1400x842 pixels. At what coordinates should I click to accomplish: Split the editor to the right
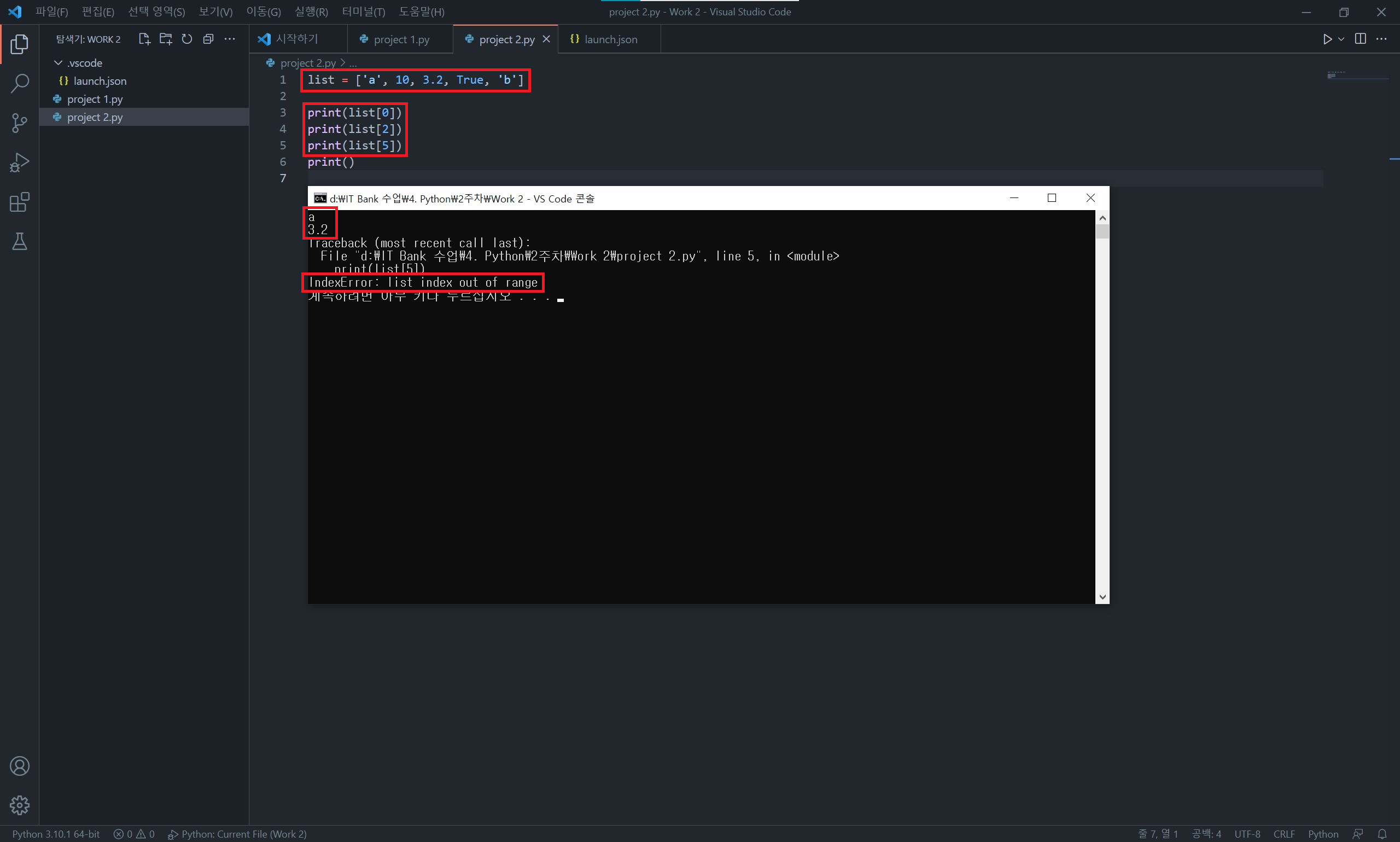tap(1360, 39)
